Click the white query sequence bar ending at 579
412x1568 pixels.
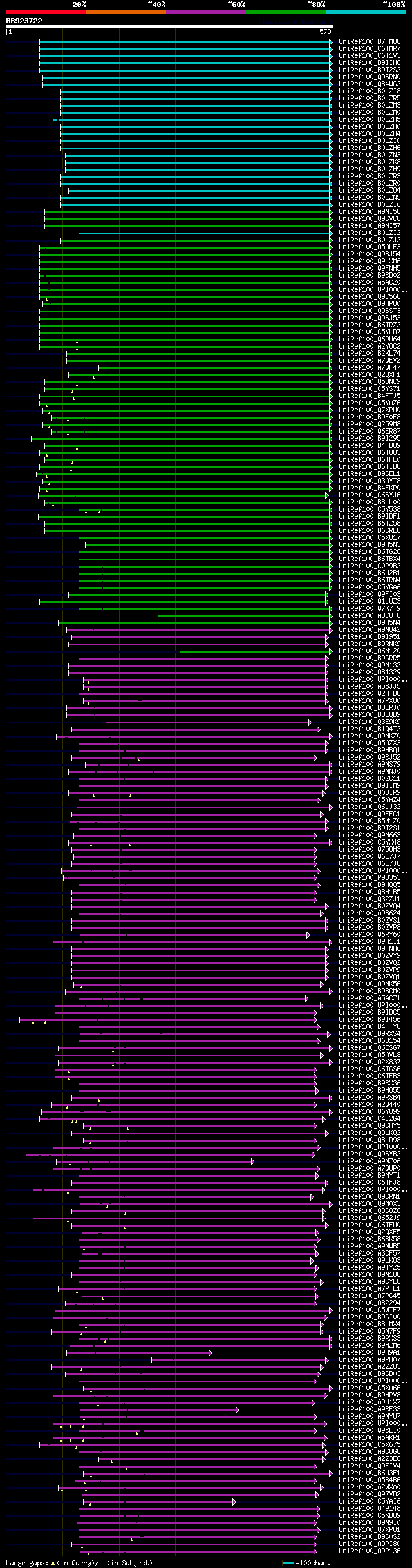169,27
